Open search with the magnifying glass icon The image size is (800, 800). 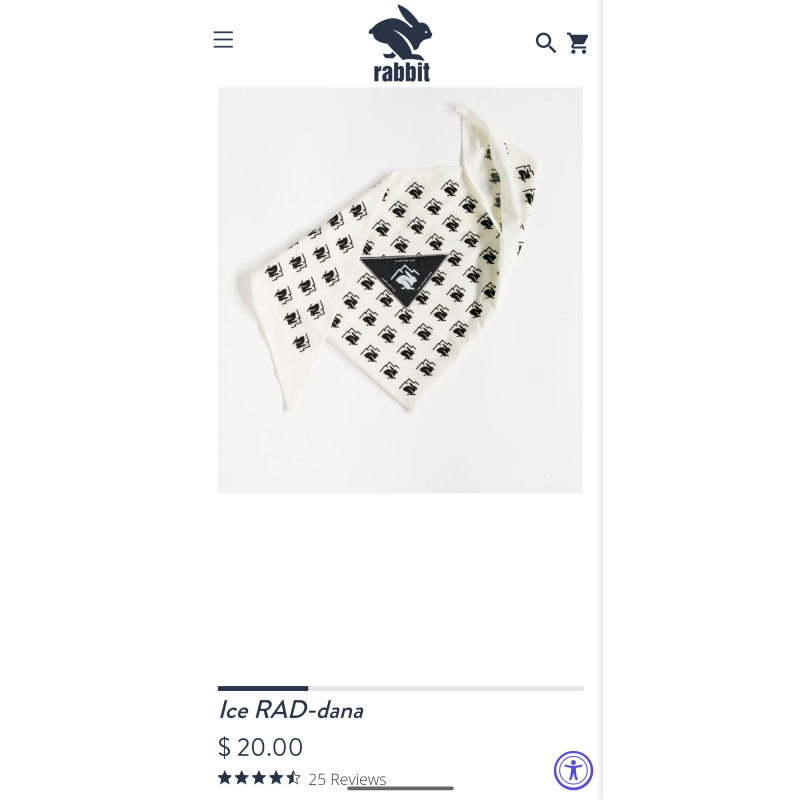tap(545, 43)
